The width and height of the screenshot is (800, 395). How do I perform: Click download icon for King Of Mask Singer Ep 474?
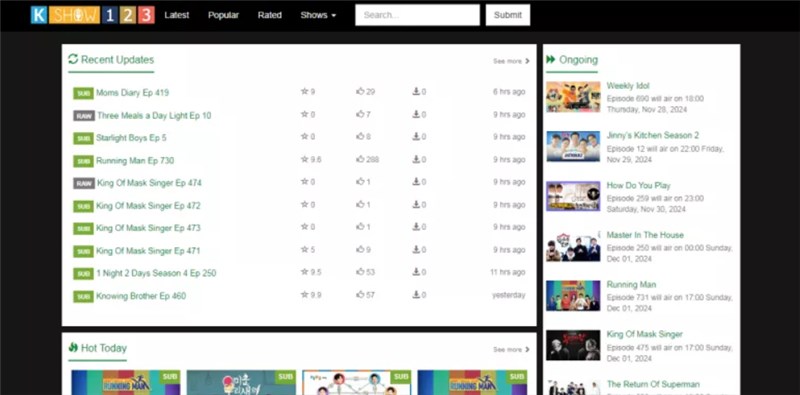[x=416, y=182]
